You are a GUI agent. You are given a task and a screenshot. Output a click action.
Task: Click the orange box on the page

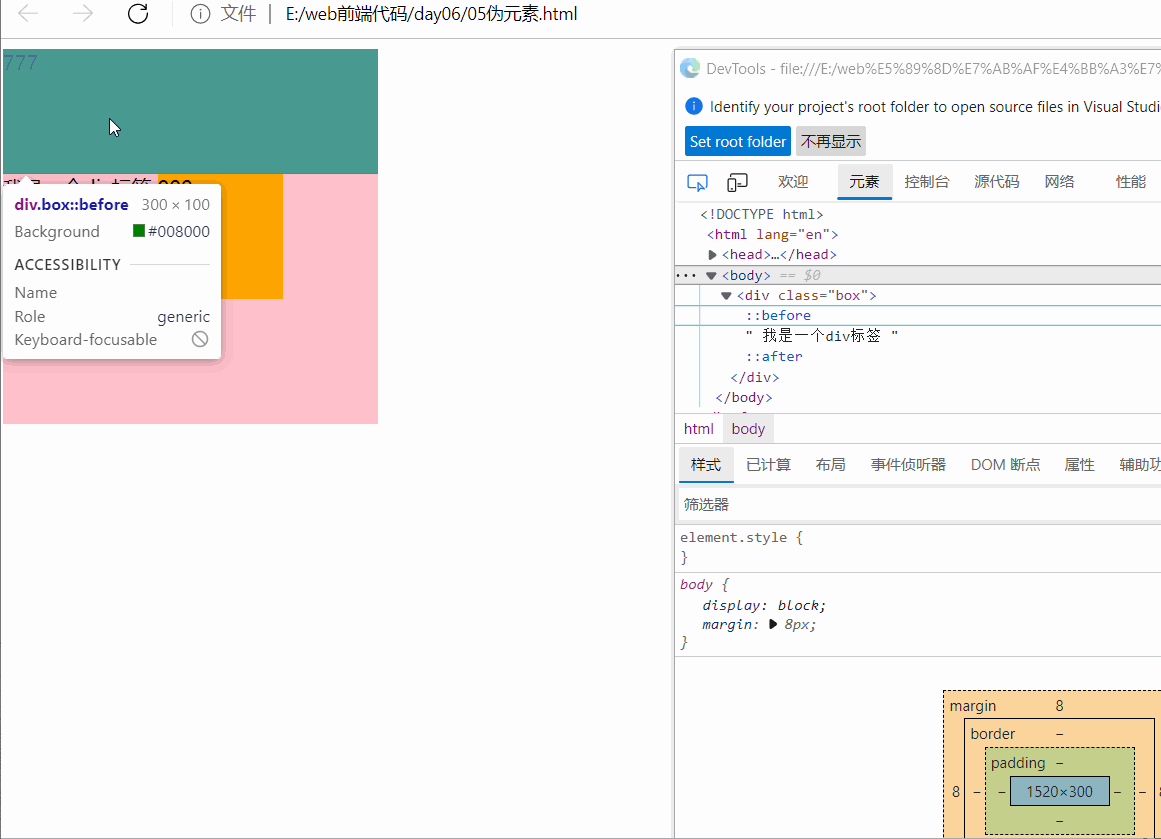[x=252, y=237]
